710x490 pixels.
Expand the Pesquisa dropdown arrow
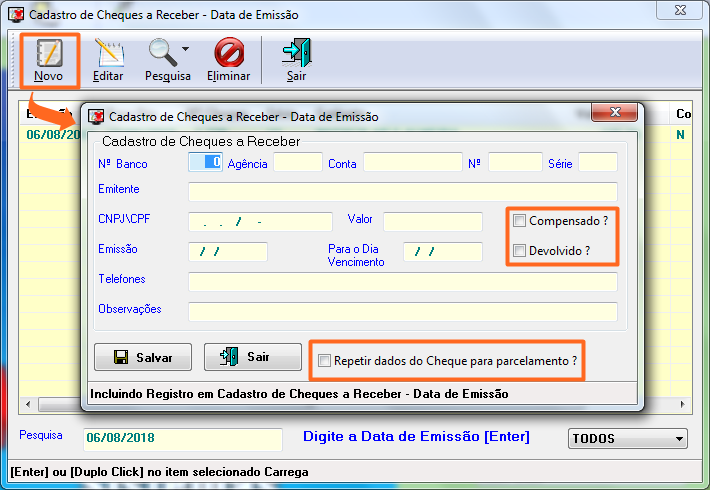pyautogui.click(x=186, y=49)
